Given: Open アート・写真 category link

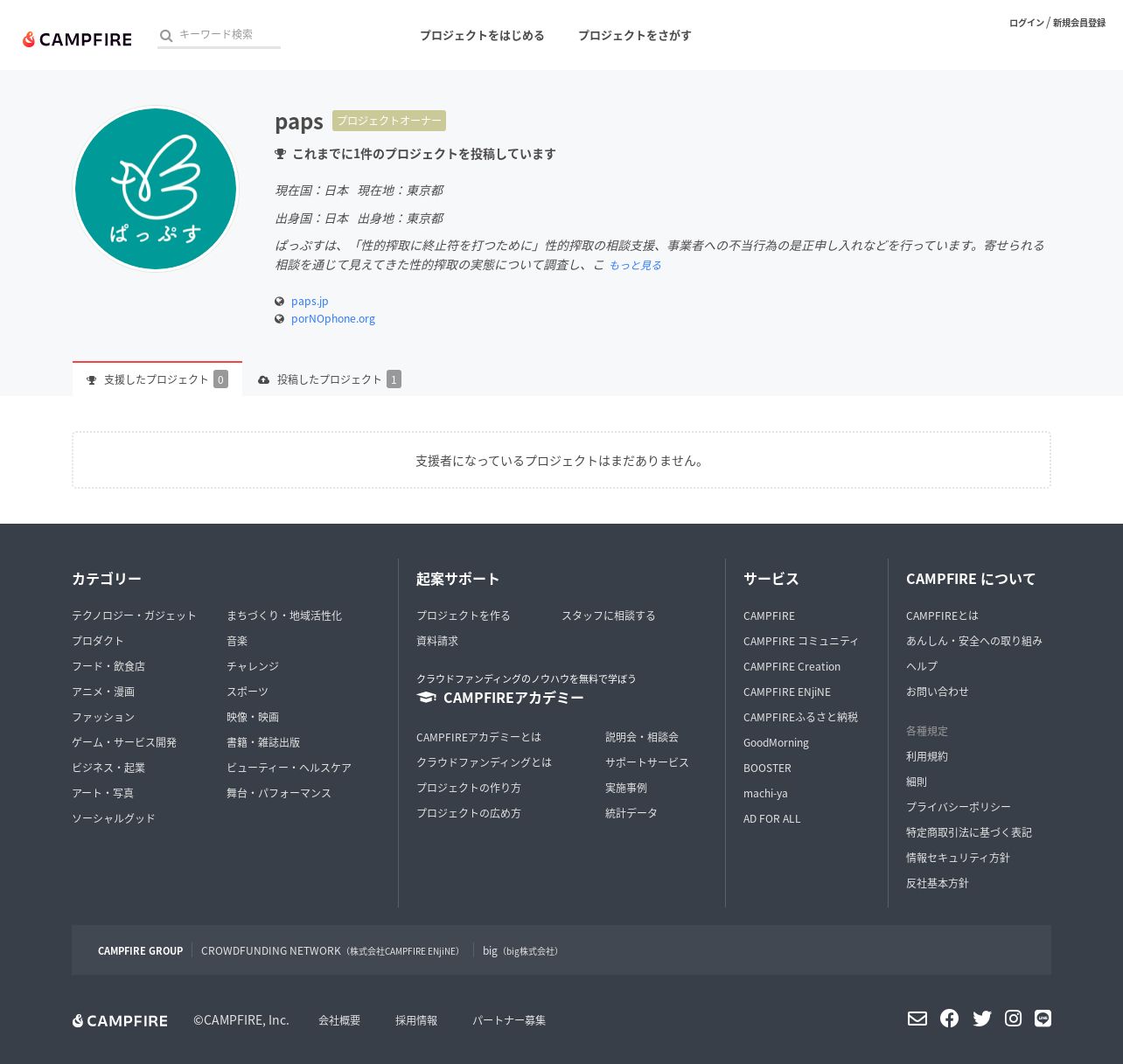Looking at the screenshot, I should coord(103,793).
